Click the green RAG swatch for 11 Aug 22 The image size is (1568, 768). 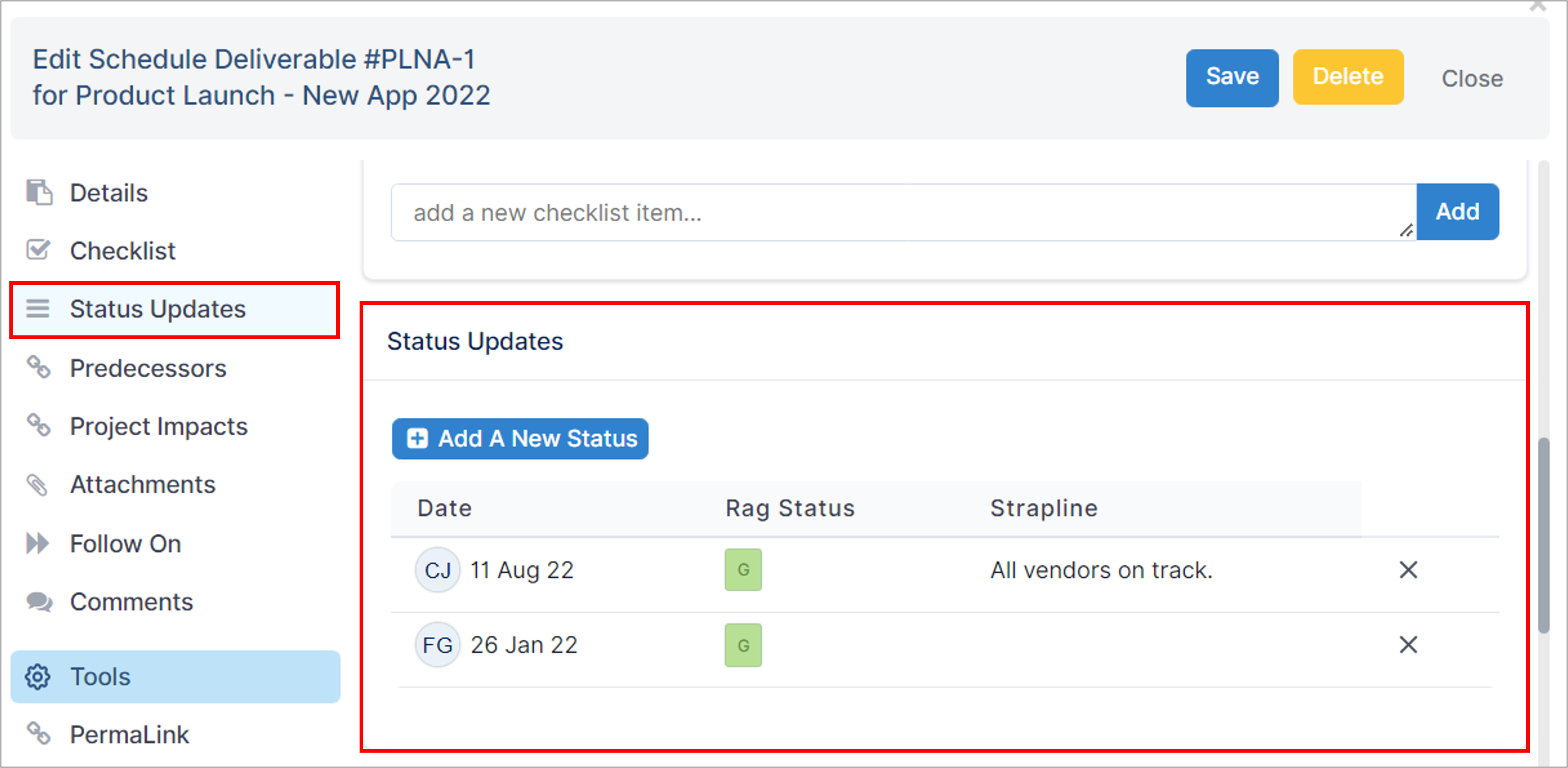743,570
